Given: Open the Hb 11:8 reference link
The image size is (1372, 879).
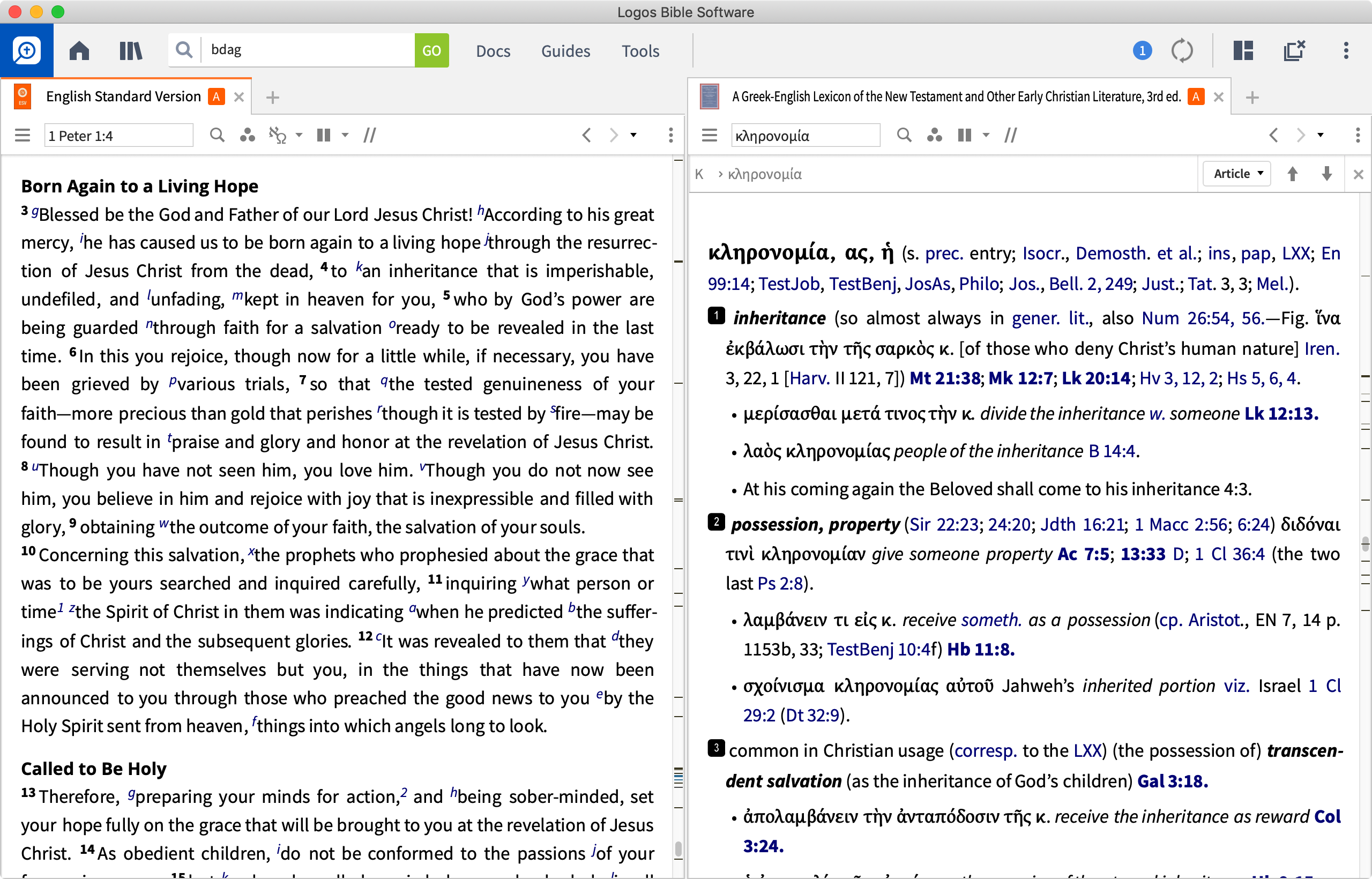Looking at the screenshot, I should click(980, 650).
